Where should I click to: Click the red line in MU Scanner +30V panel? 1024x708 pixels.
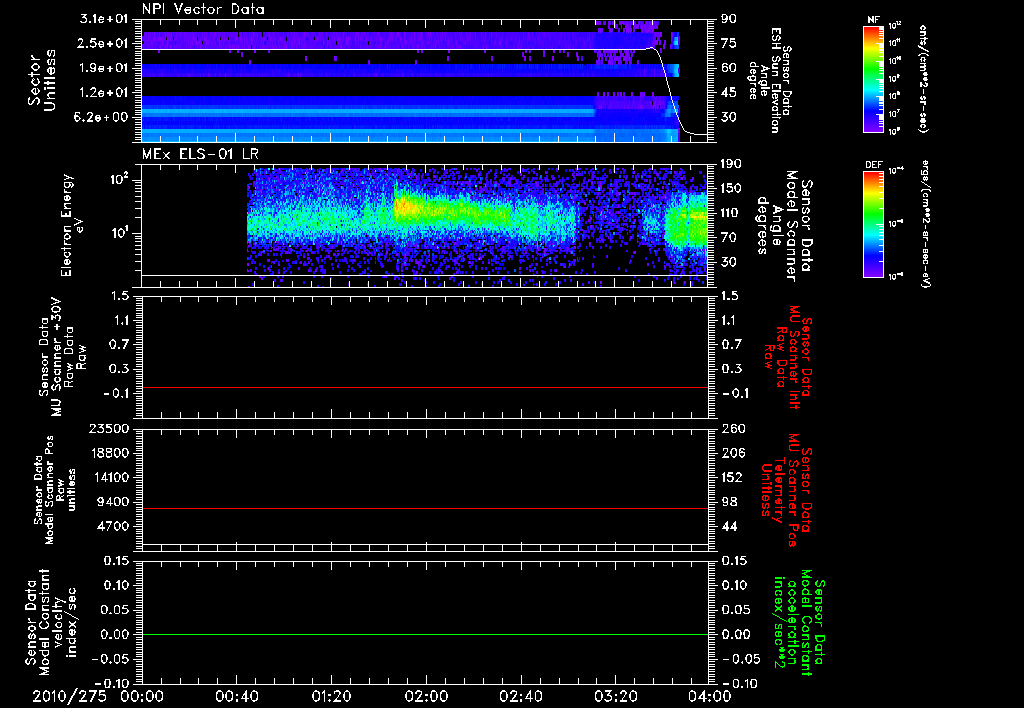click(x=425, y=387)
